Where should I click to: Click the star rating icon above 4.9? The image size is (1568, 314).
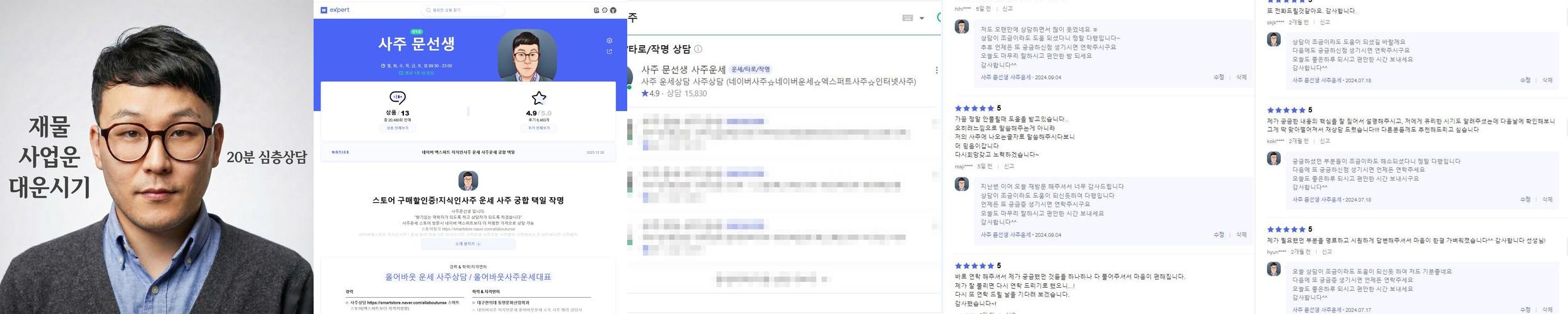coord(539,98)
